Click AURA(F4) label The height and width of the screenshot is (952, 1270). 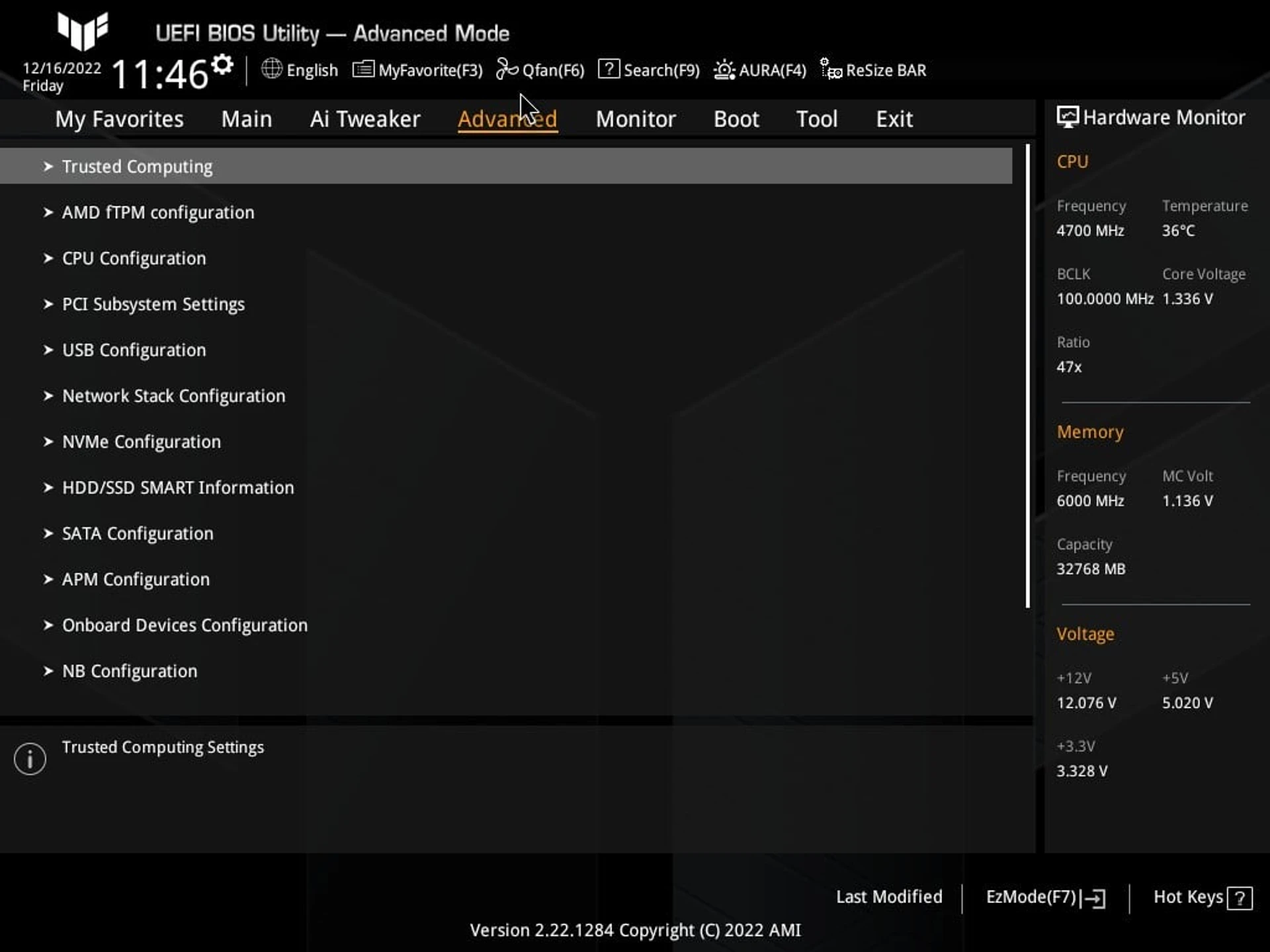pyautogui.click(x=773, y=70)
